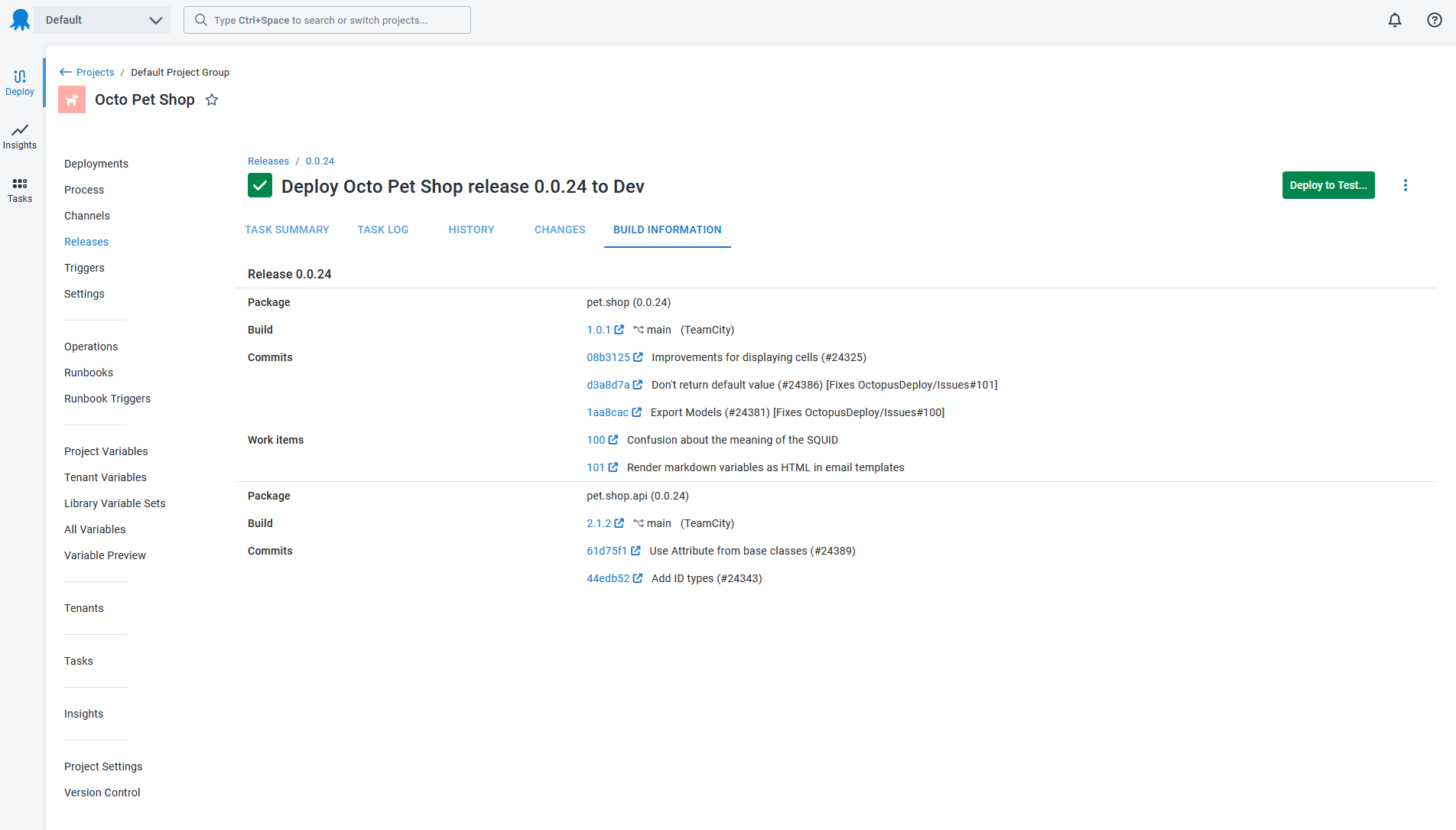Open external link icon for build 1.0.1

tap(619, 330)
